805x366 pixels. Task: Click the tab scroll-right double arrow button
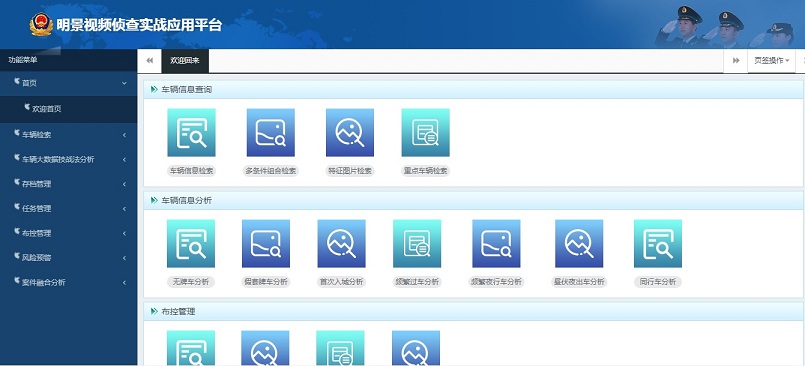tap(736, 61)
